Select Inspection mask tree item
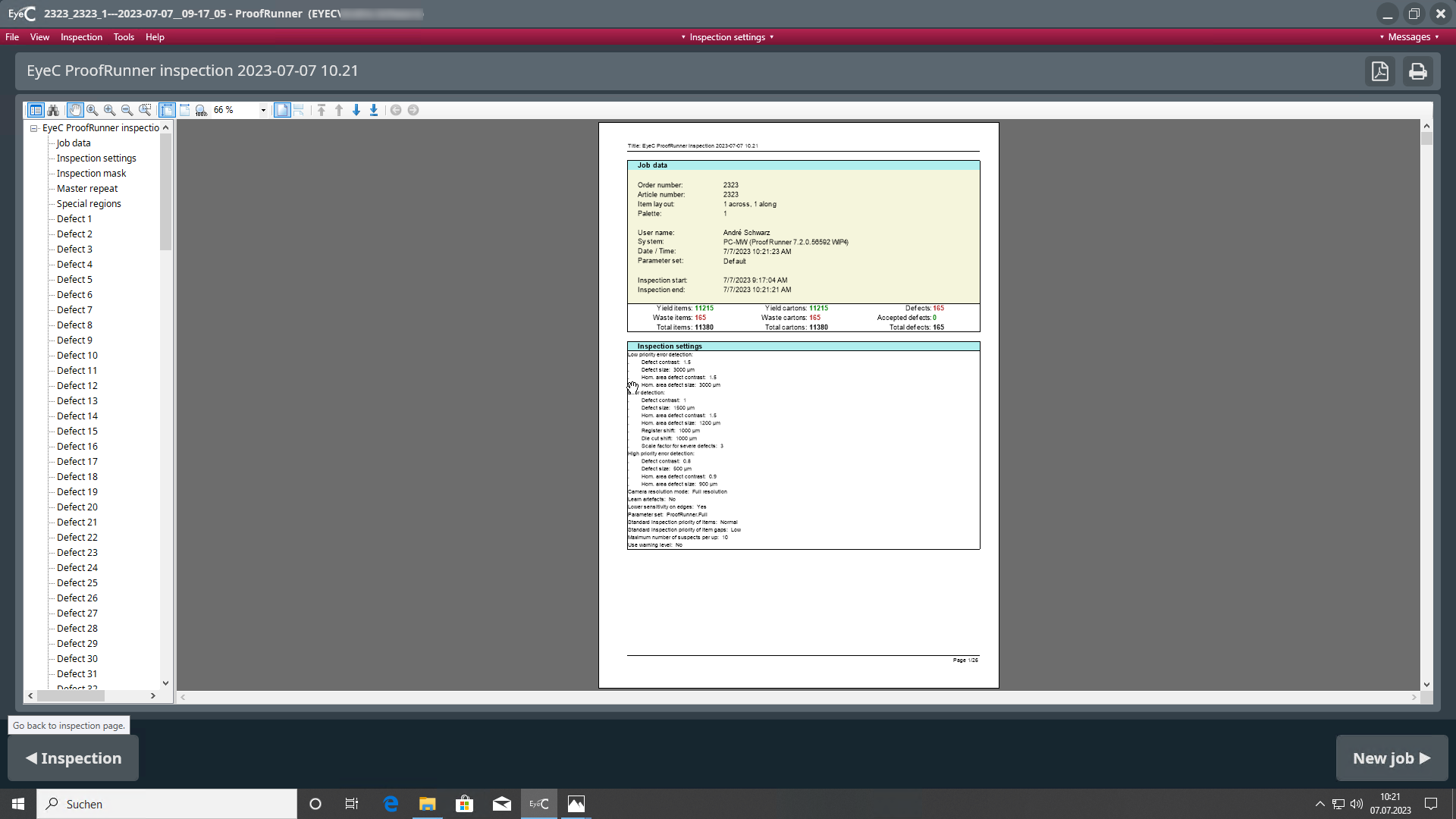Screen dimensions: 1456x819 (x=91, y=174)
